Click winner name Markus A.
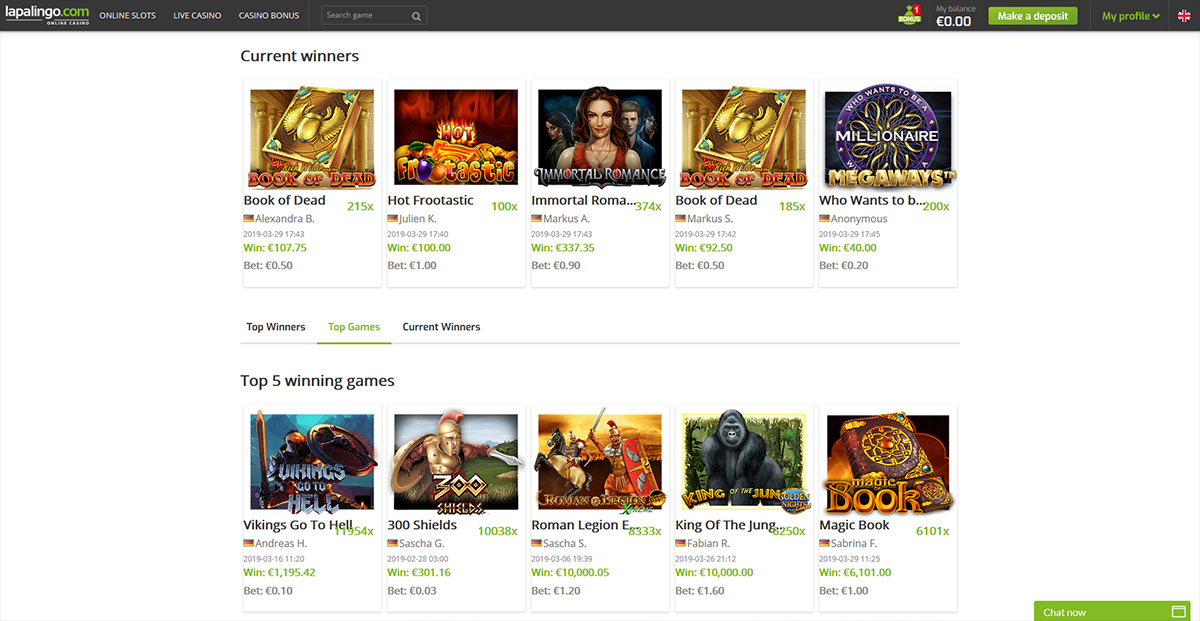 [566, 219]
